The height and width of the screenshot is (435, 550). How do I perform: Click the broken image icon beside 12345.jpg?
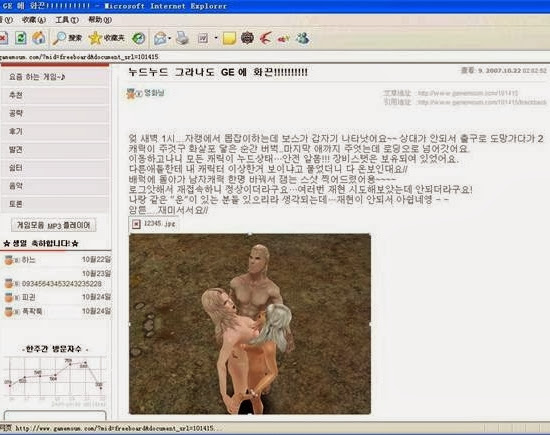[136, 224]
